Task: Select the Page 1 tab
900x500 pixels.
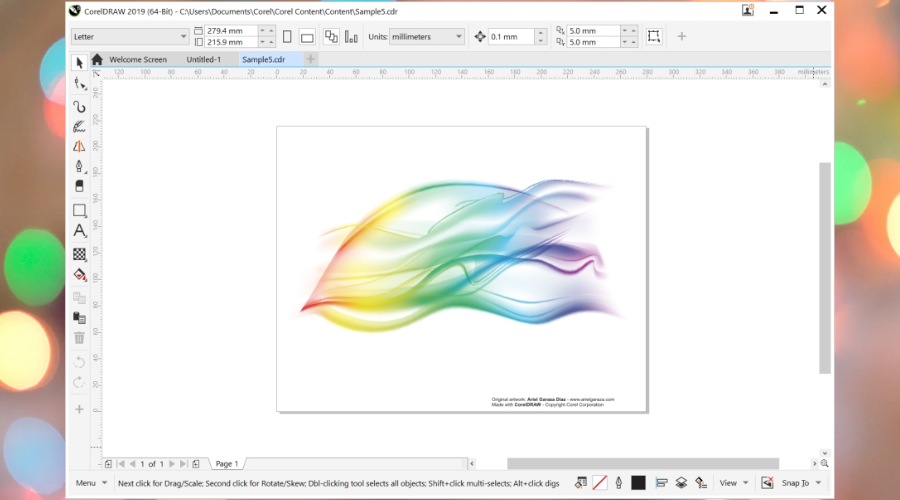Action: click(227, 464)
